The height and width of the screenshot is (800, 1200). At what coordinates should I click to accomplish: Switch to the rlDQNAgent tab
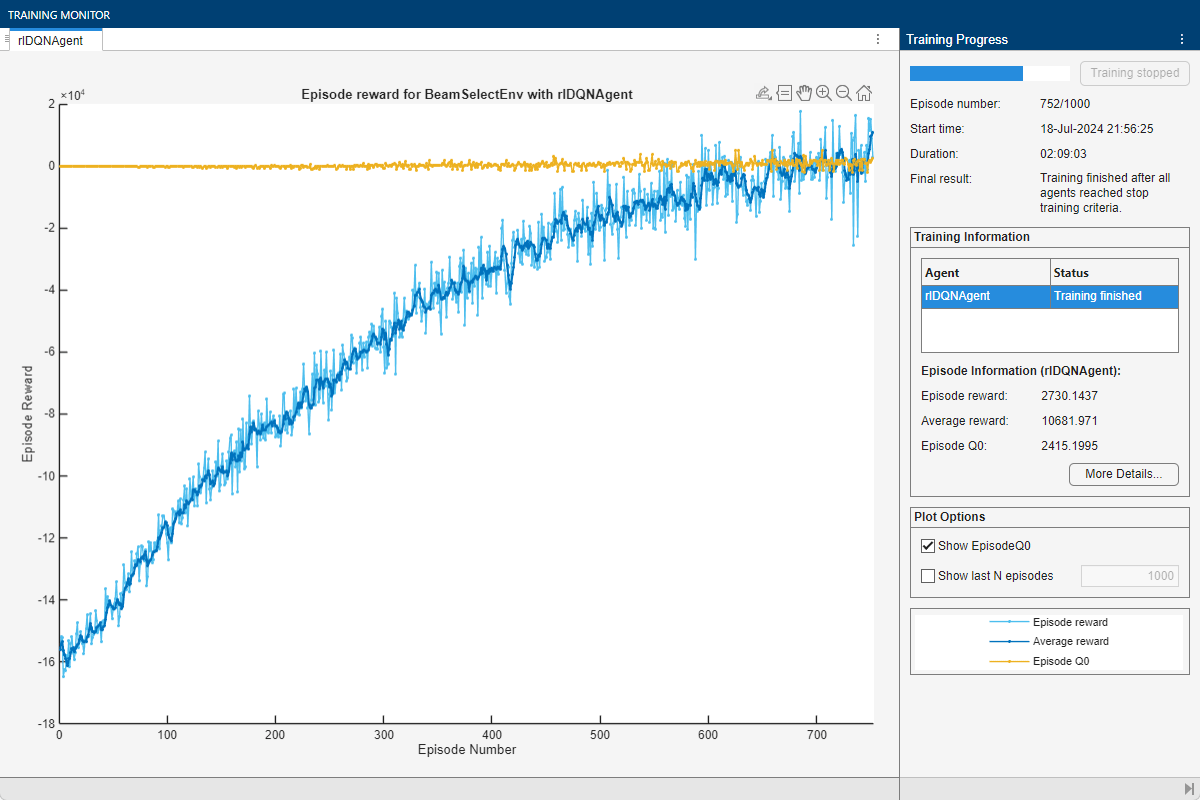[51, 40]
